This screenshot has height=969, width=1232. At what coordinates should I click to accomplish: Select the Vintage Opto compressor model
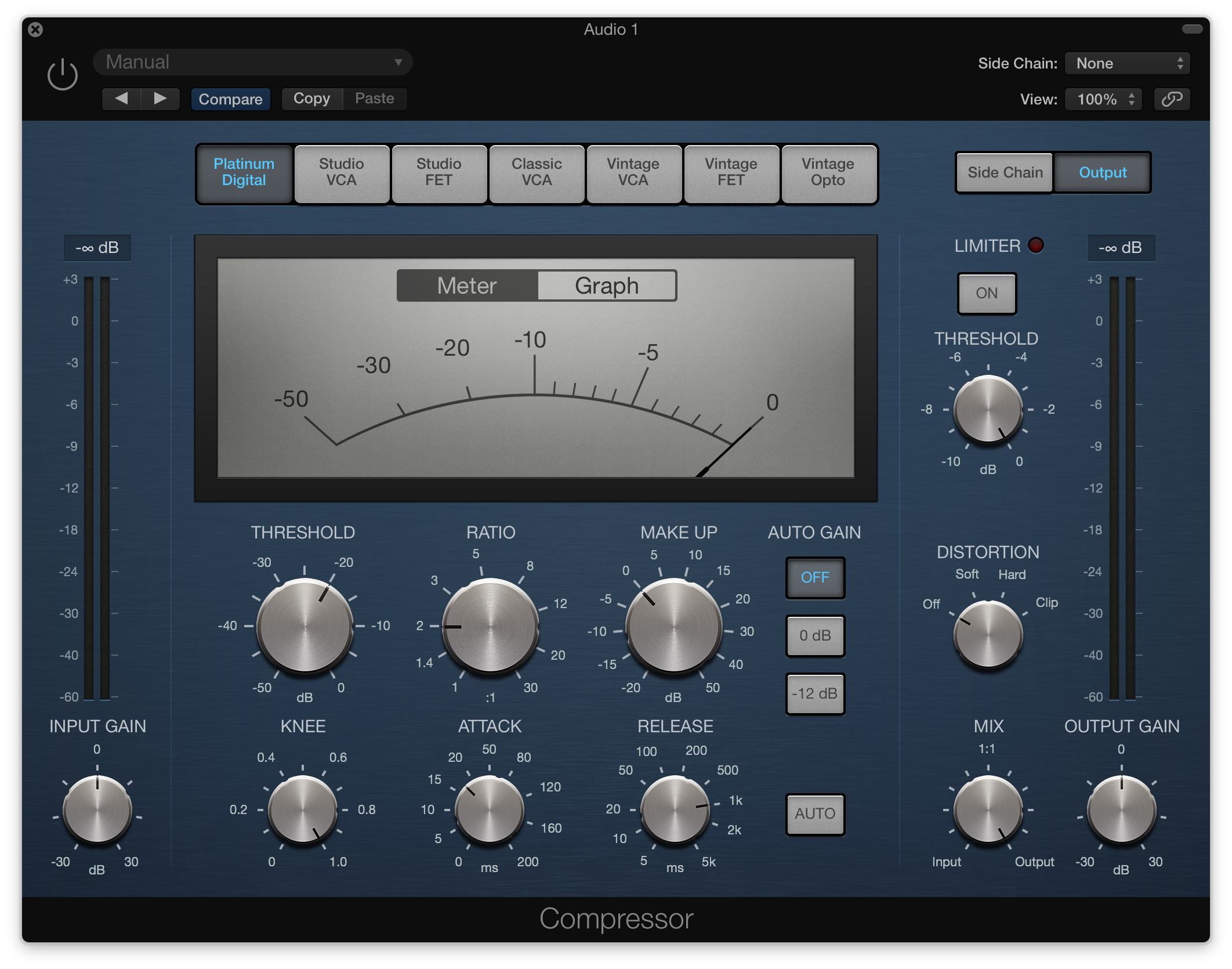[827, 173]
